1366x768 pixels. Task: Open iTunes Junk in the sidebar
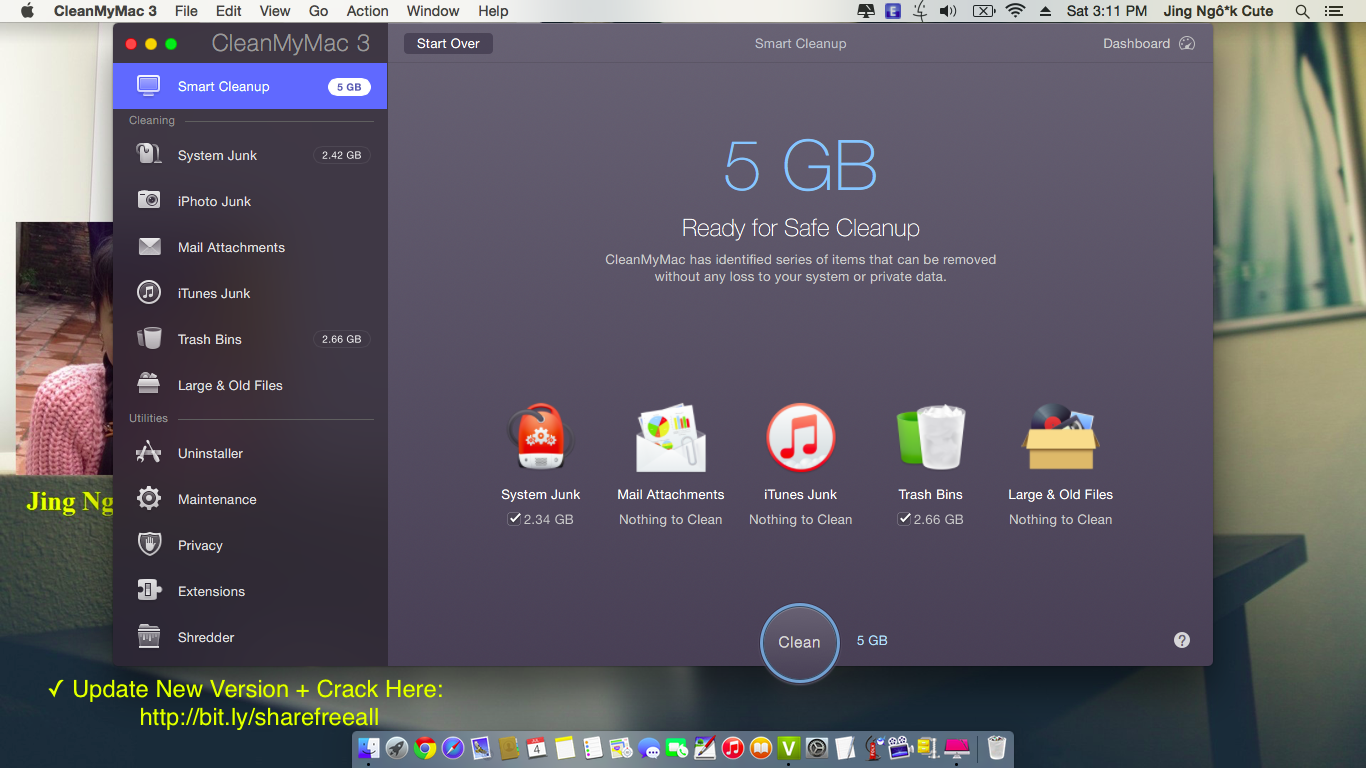tap(250, 293)
